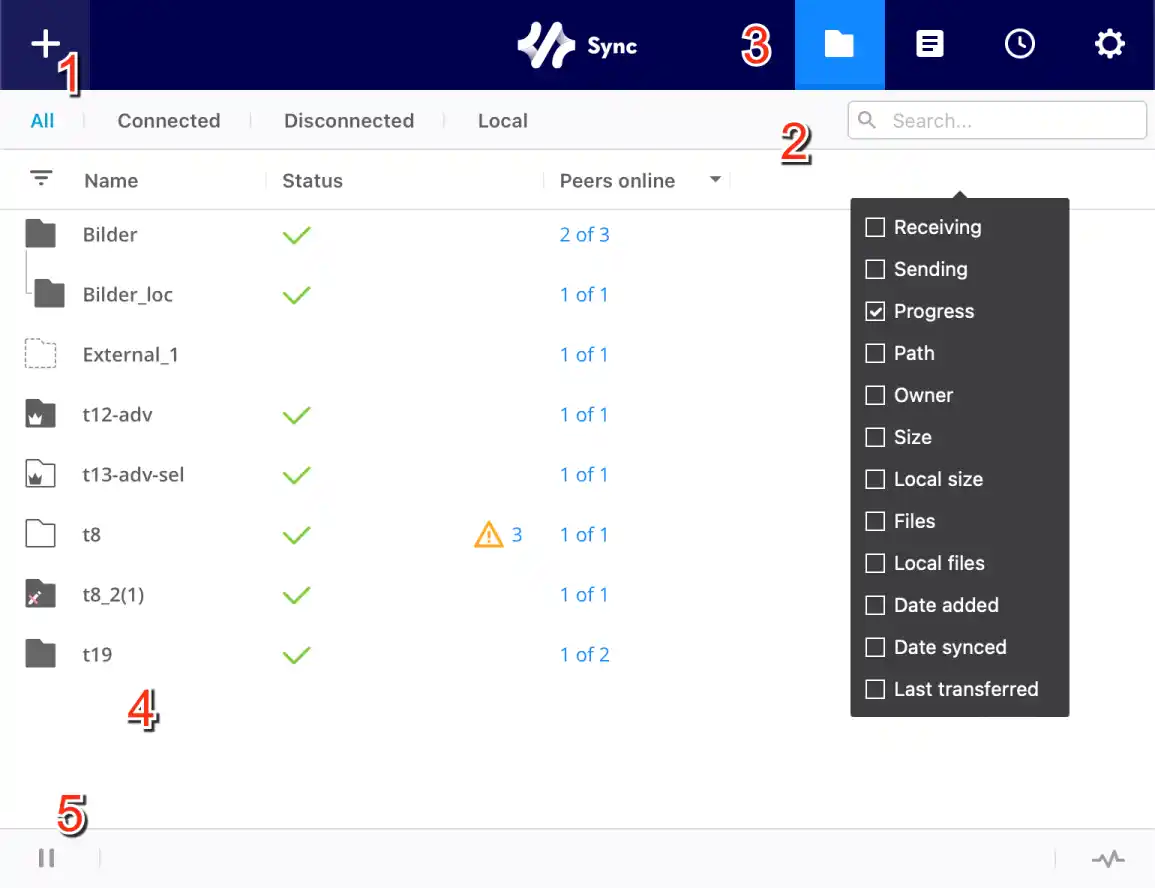Enable the Receiving column checkbox

pyautogui.click(x=875, y=227)
